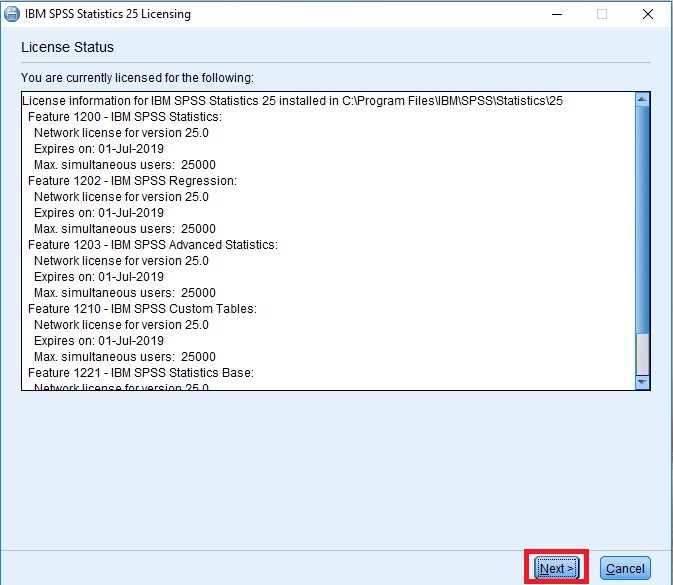Click the greyed-out maximize button
The image size is (673, 585).
point(601,15)
